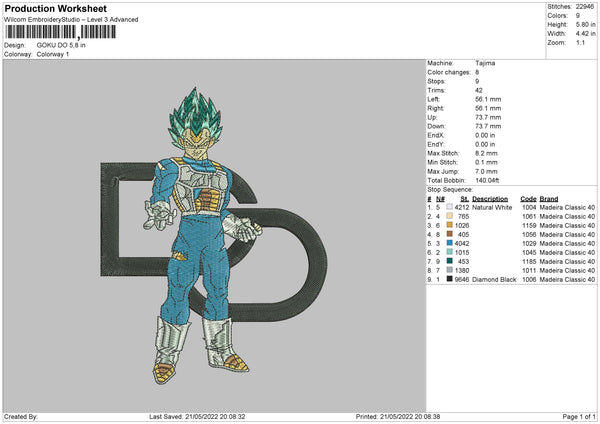Choose the orange 1026 thread swatch

[449, 226]
